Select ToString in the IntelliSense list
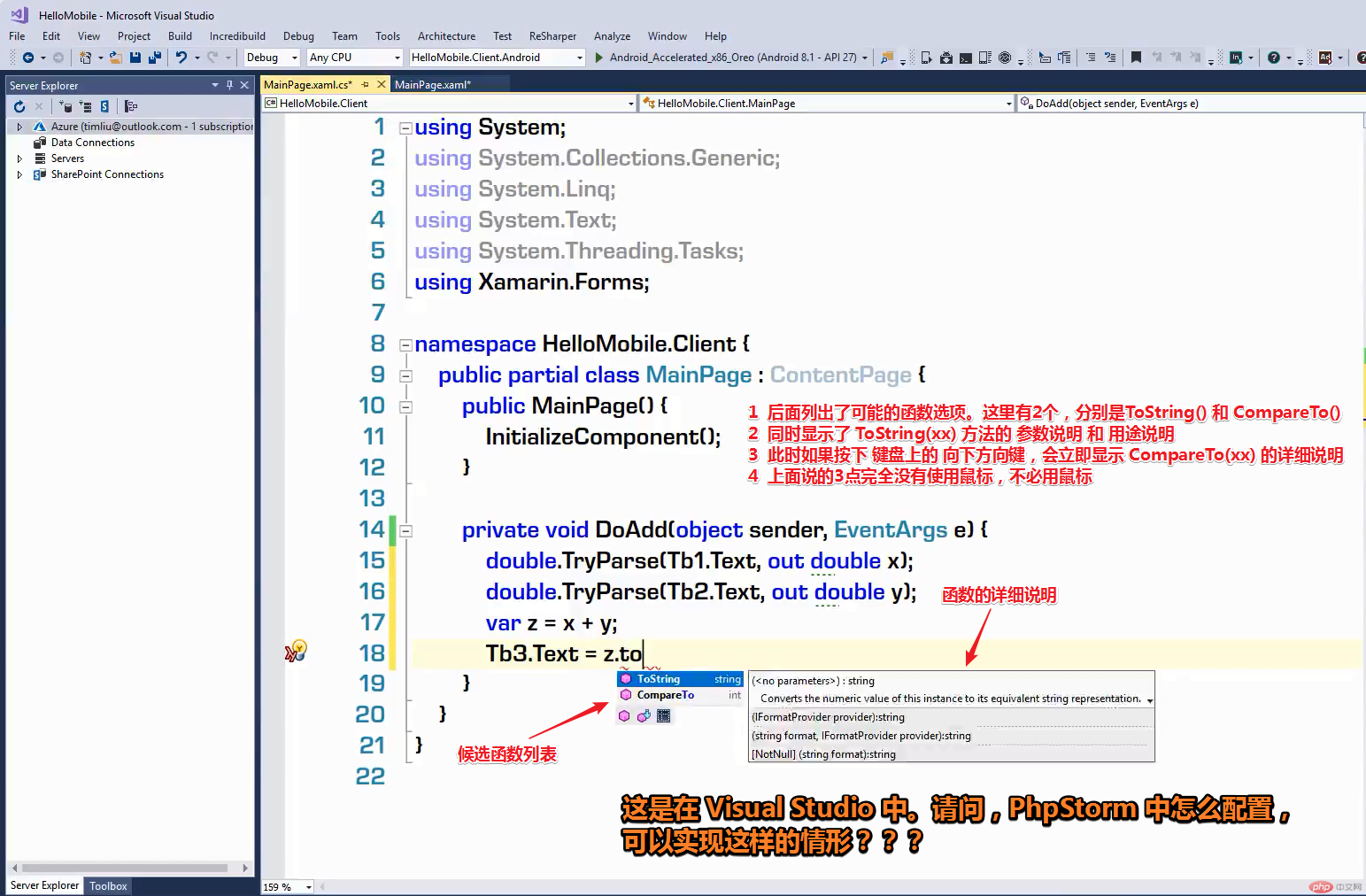Screen dimensions: 1366x896 pos(680,679)
